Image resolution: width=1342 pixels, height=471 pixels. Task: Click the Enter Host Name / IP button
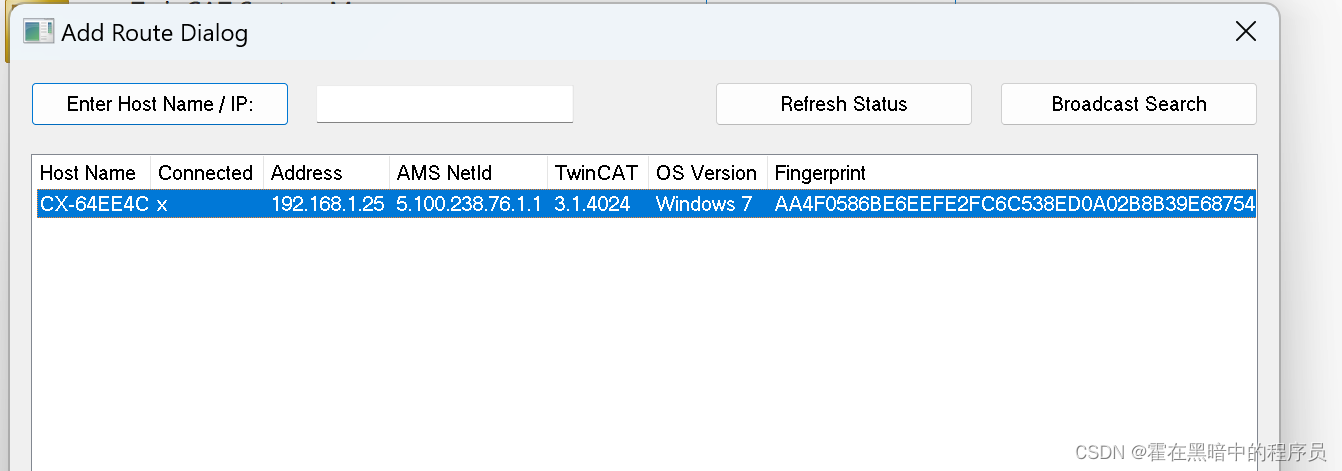click(160, 104)
